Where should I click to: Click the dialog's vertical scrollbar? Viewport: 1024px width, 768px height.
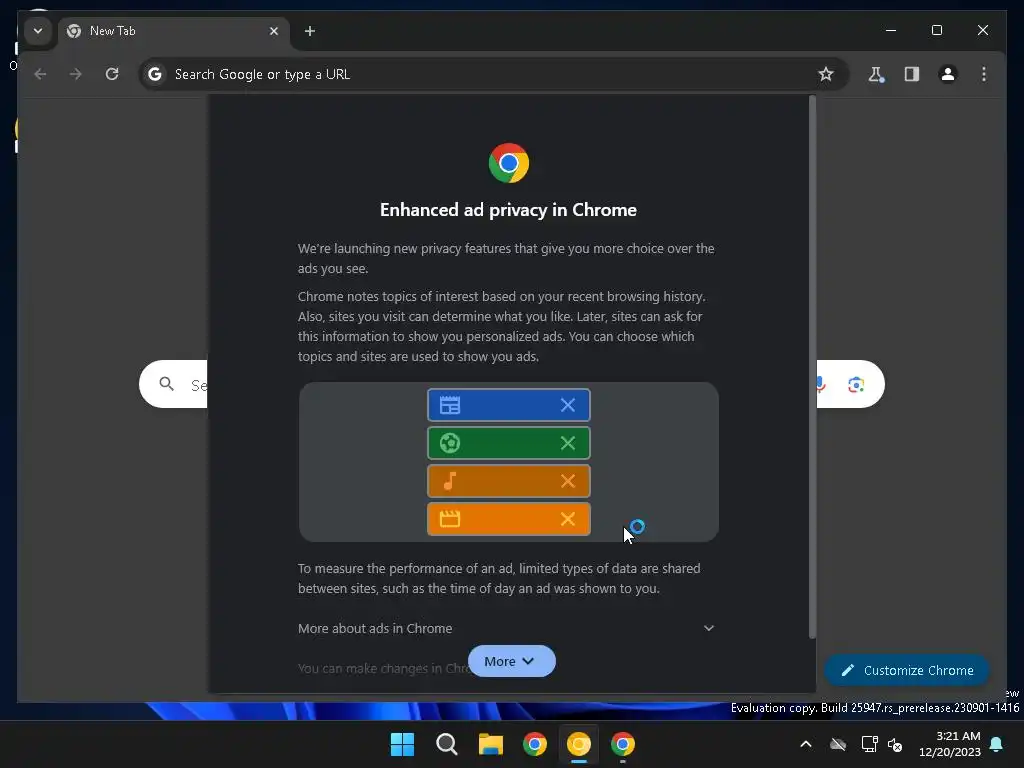coord(812,366)
